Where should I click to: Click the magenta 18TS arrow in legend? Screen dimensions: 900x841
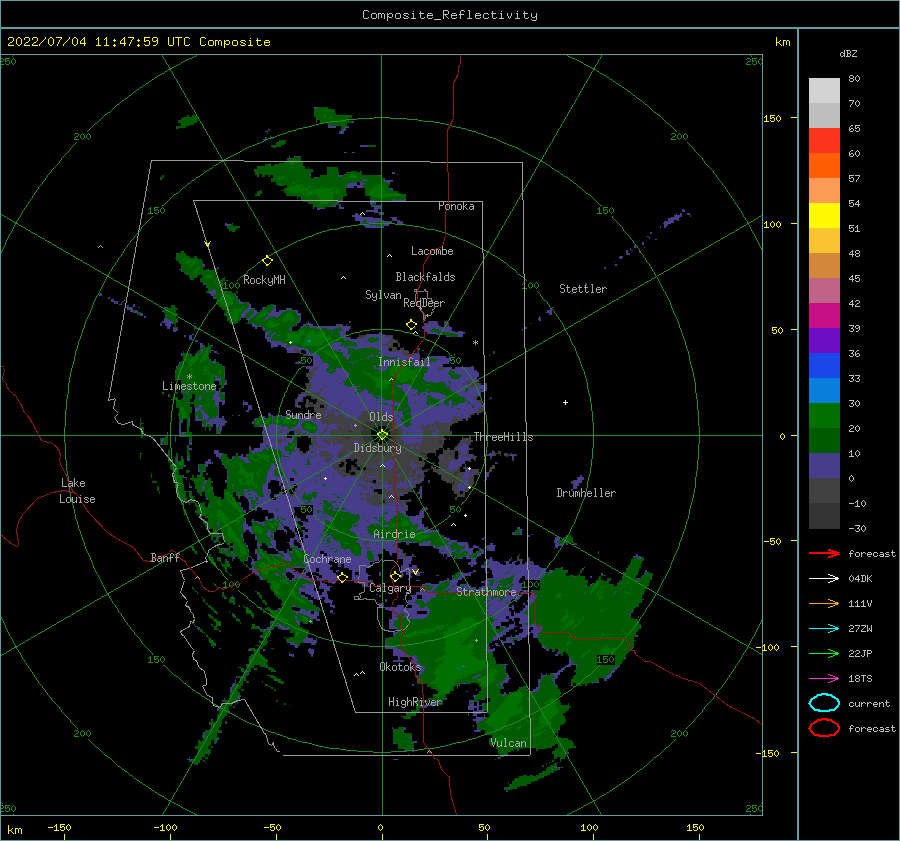(x=824, y=679)
